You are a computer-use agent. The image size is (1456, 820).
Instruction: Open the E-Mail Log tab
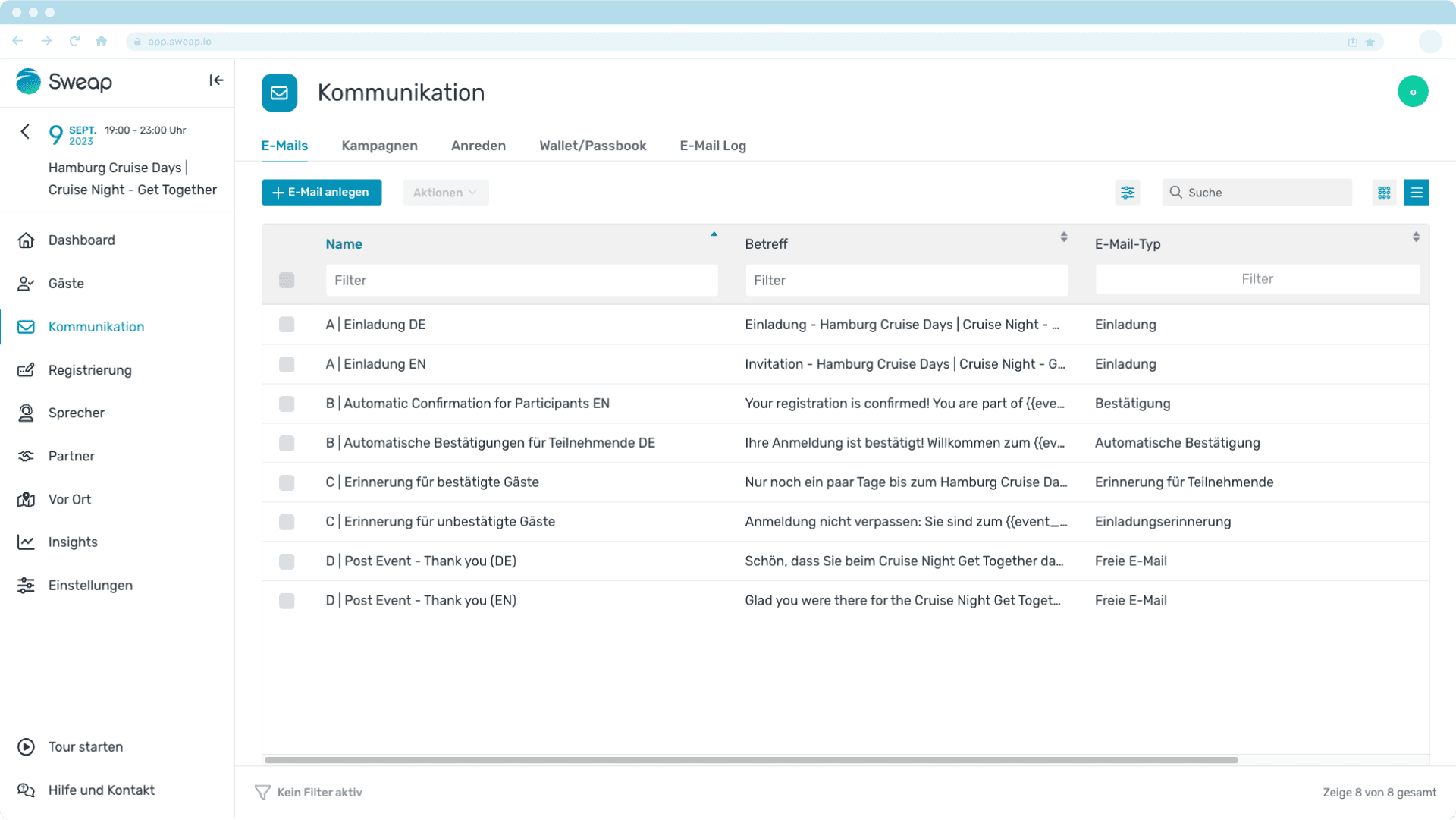712,146
